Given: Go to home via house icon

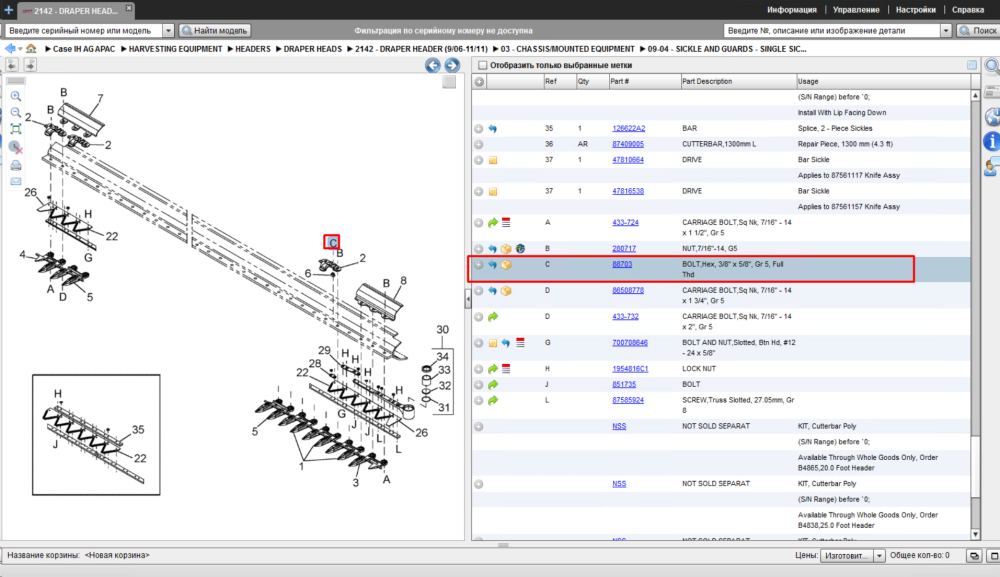Looking at the screenshot, I should [x=31, y=48].
